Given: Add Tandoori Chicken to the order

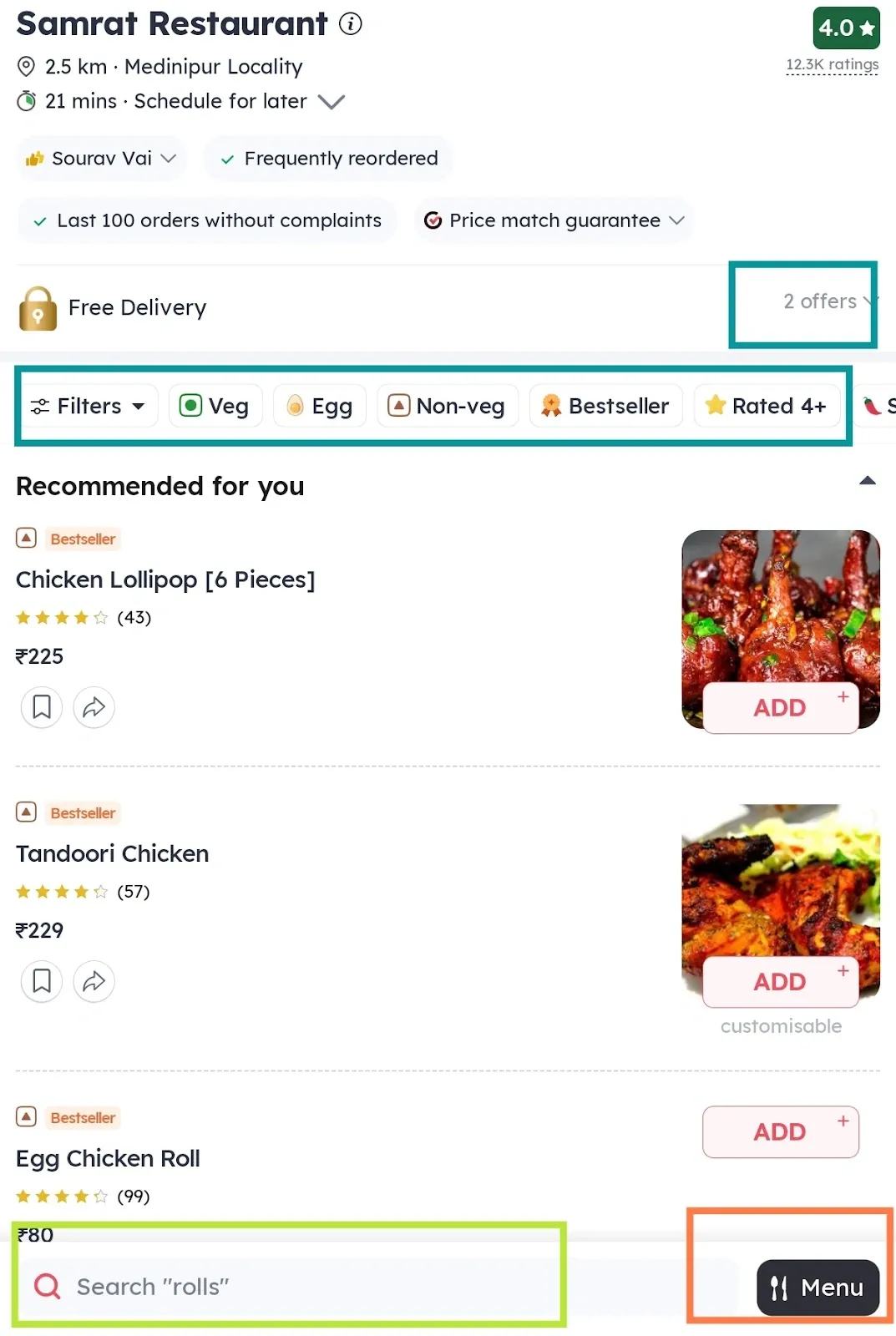Looking at the screenshot, I should coord(779,982).
